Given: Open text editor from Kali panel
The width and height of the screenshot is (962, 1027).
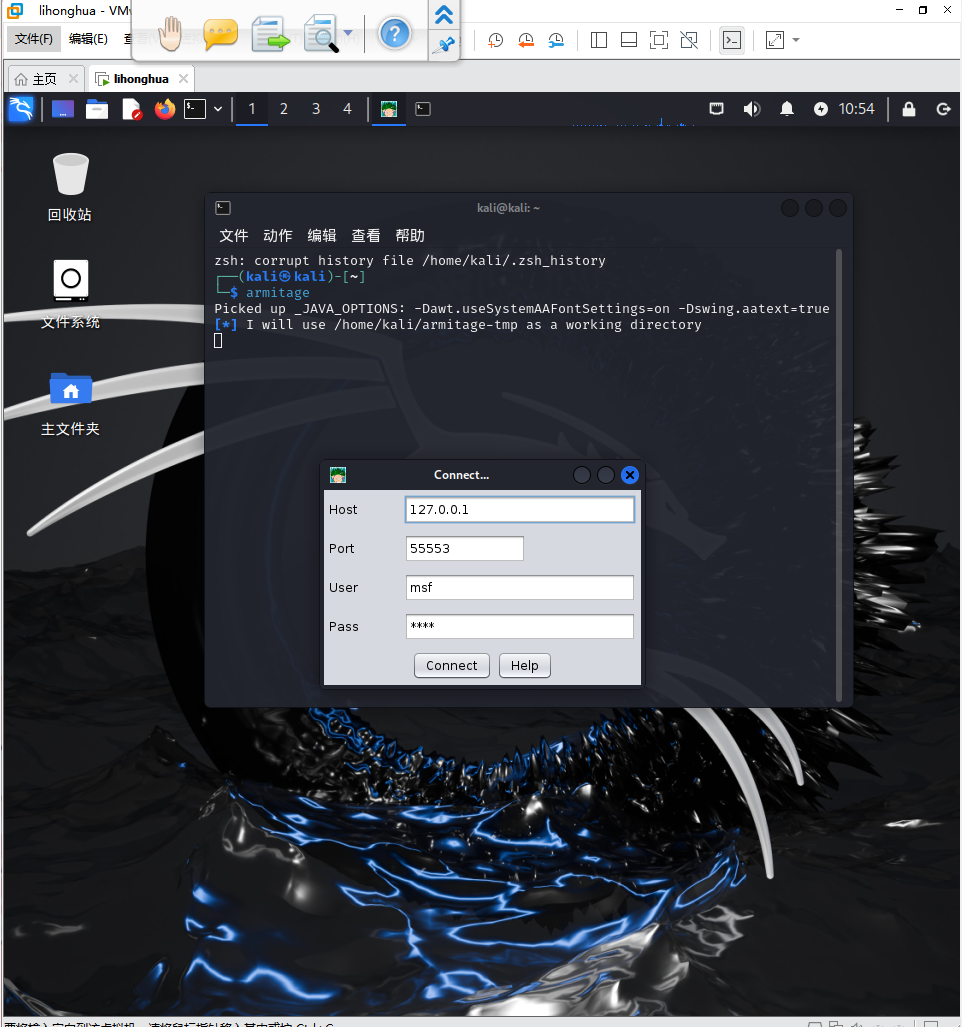Looking at the screenshot, I should click(x=132, y=109).
